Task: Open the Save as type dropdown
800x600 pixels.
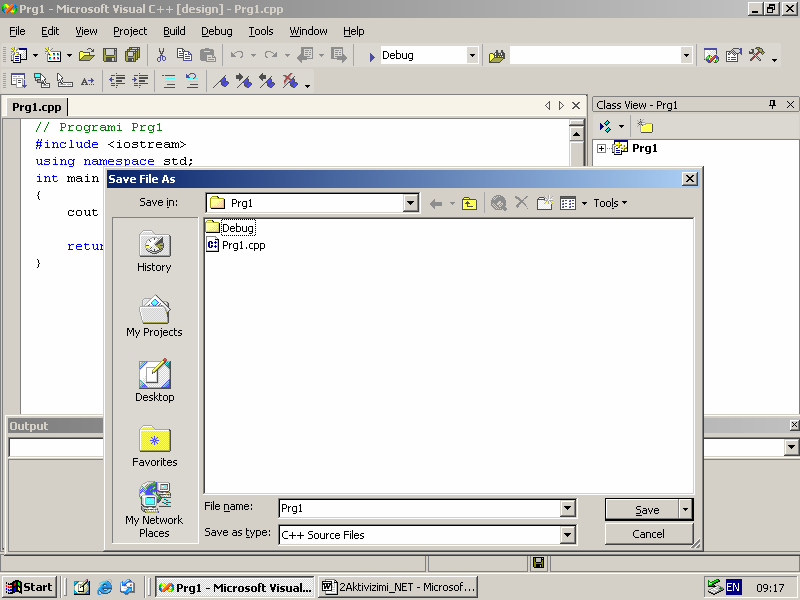Action: click(567, 535)
